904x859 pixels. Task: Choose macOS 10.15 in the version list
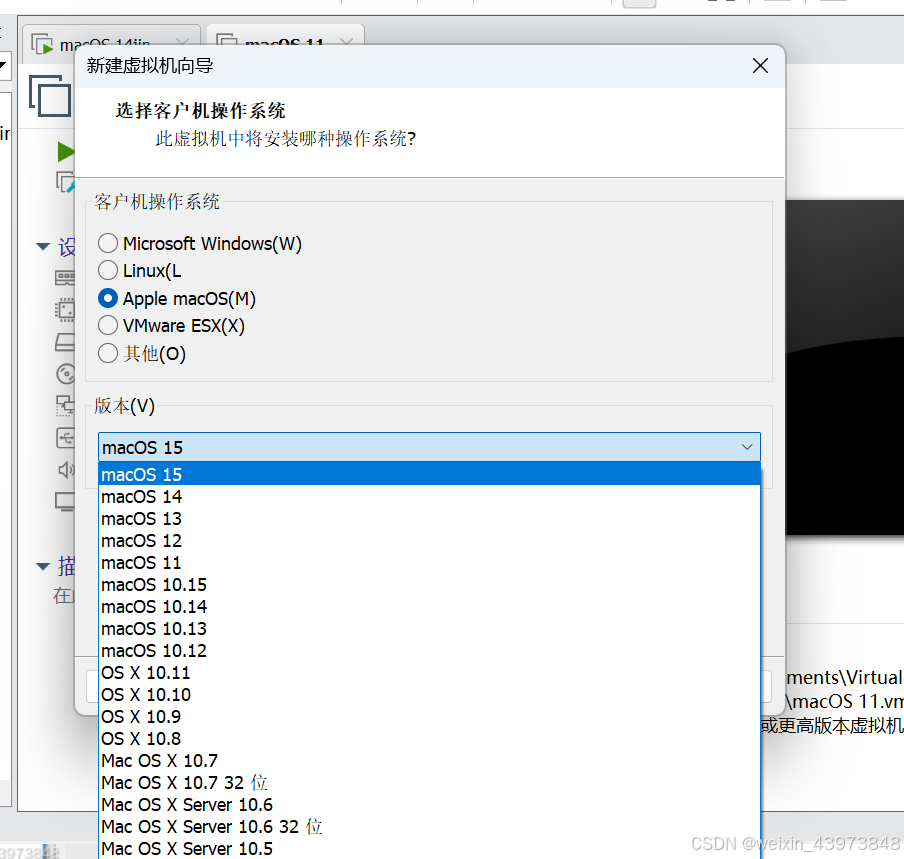point(430,585)
